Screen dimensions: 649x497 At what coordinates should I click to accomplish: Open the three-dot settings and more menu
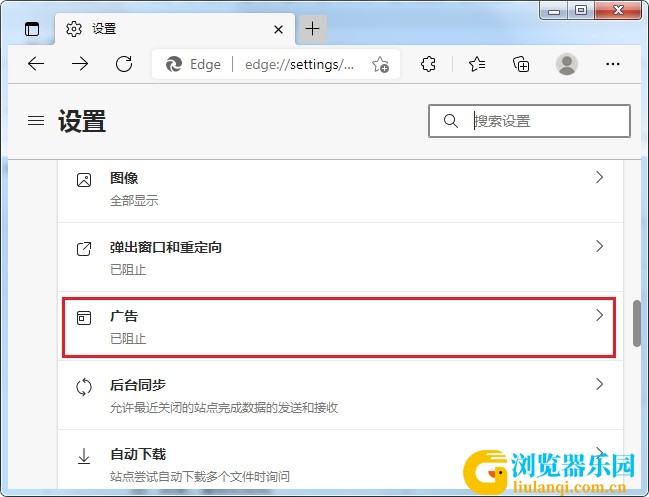(x=613, y=64)
